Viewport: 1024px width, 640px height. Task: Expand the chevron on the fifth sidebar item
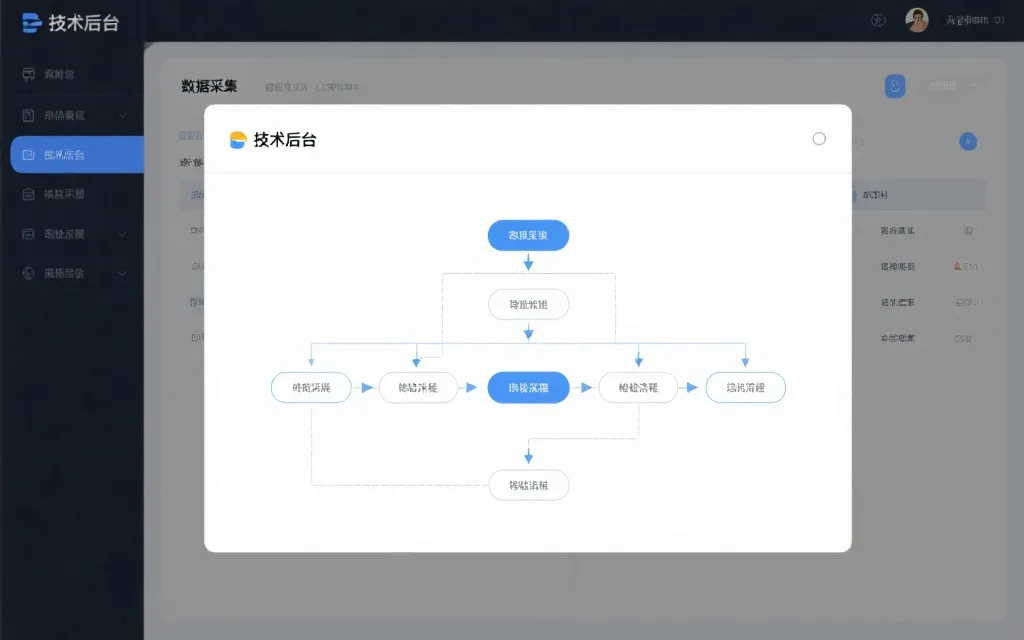tap(123, 233)
